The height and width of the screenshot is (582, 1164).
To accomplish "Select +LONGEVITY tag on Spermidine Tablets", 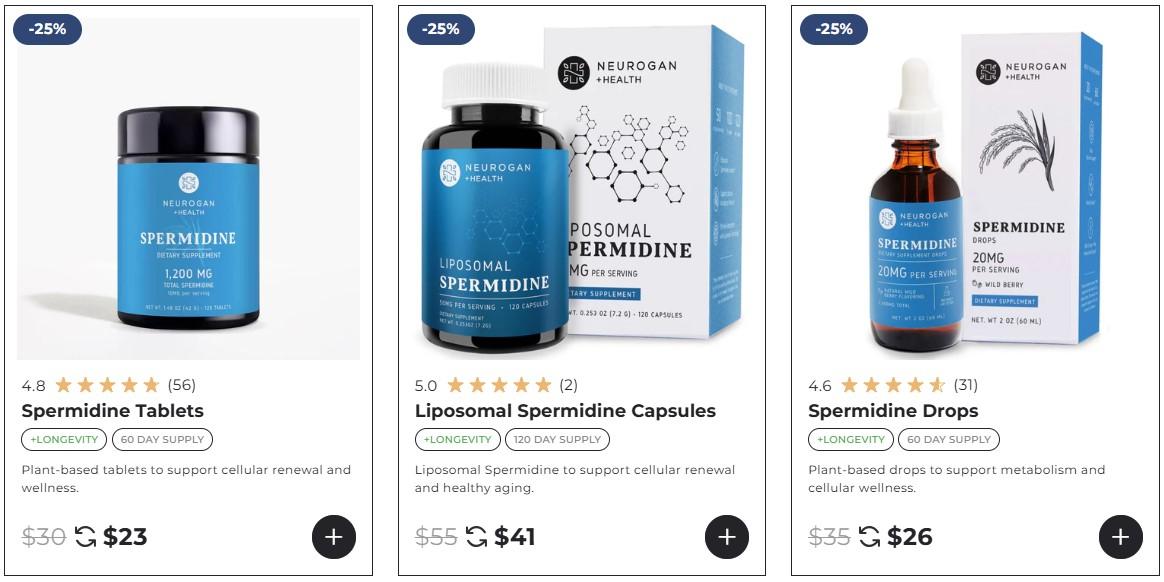I will (64, 439).
